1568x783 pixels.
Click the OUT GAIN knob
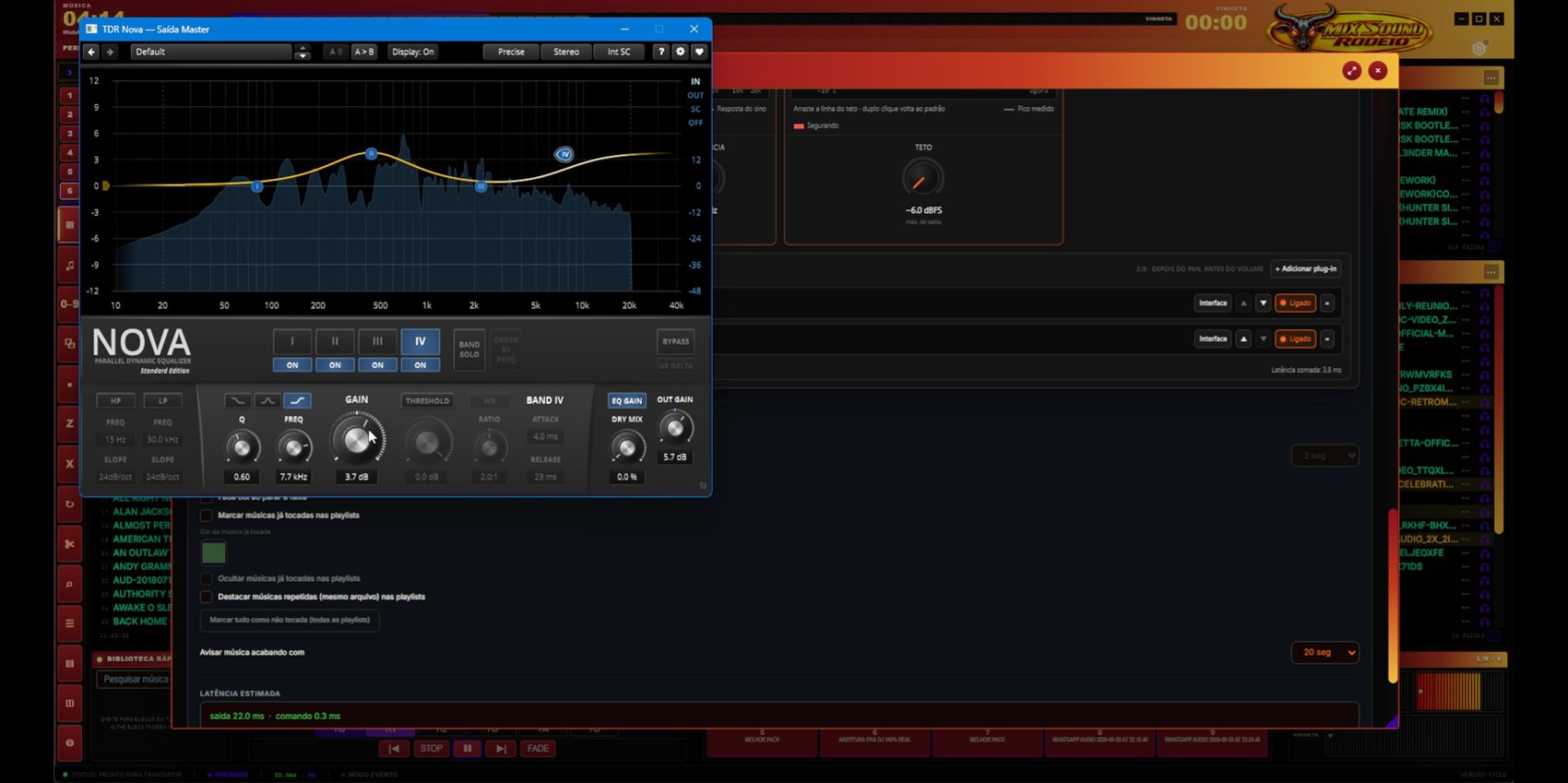pos(675,427)
